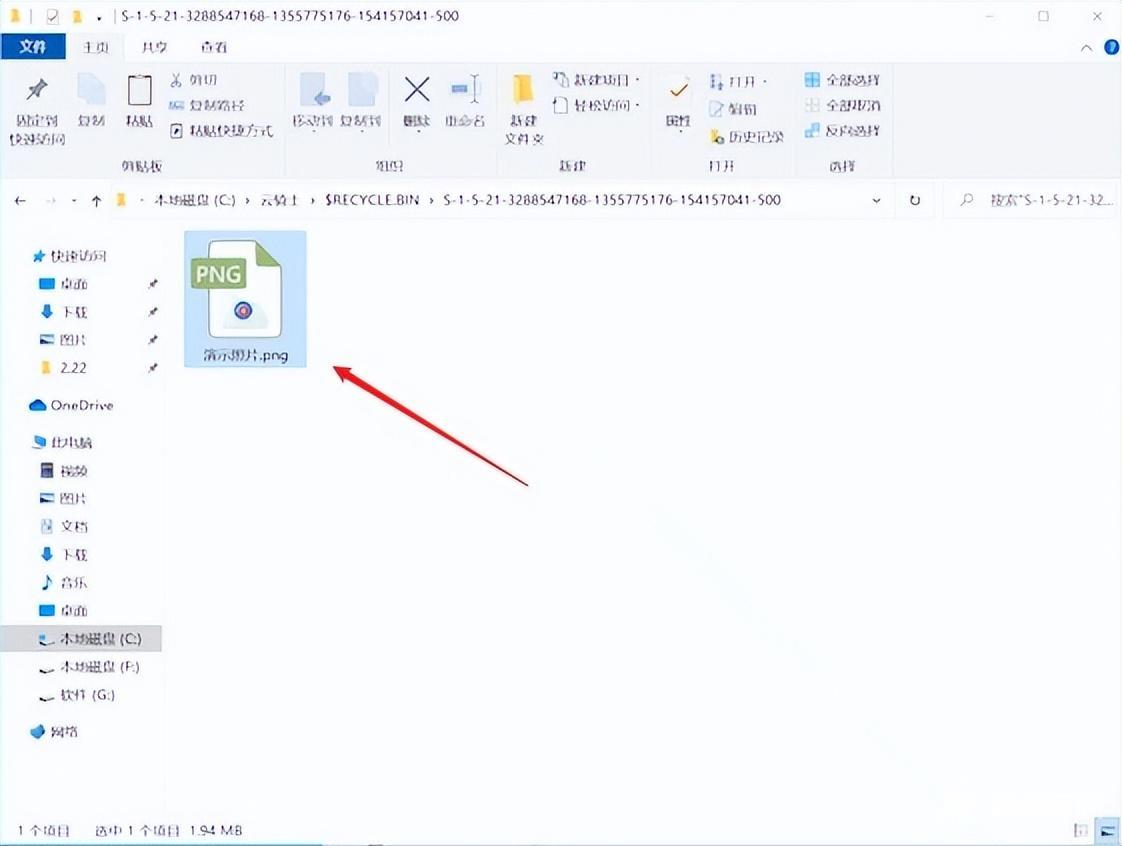Select Paste shortcut (粘贴快捷方式)

[x=222, y=130]
